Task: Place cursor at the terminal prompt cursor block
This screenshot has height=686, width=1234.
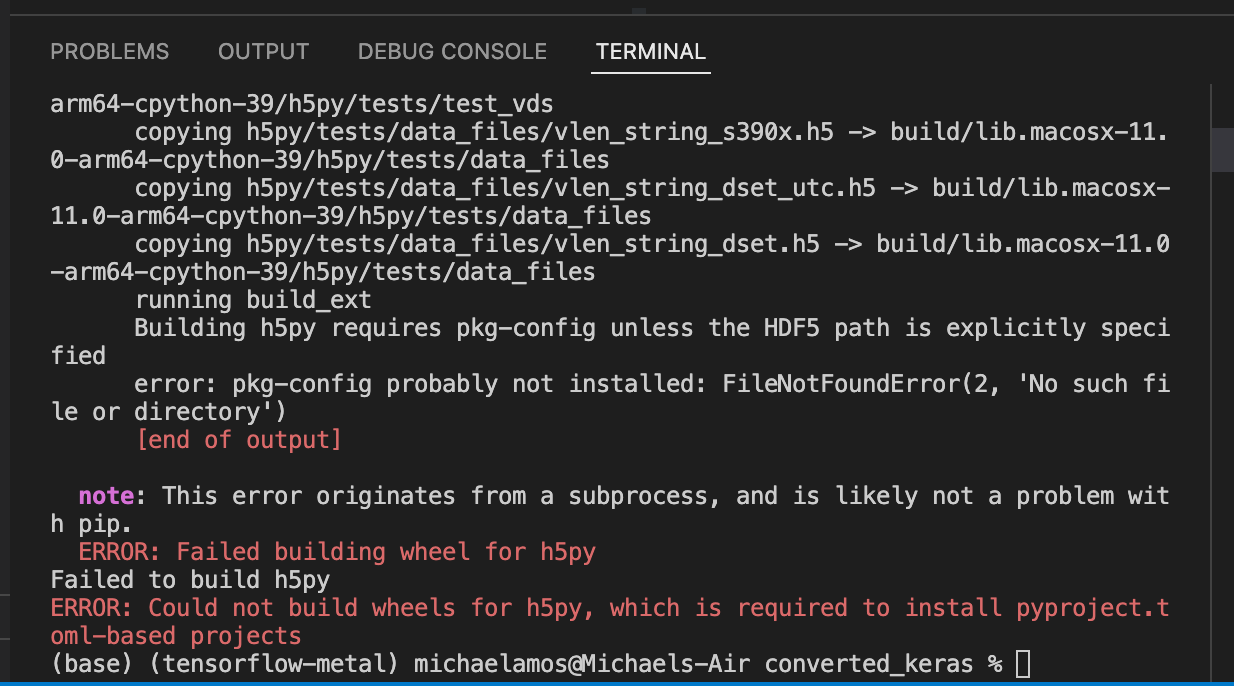Action: (x=1022, y=664)
